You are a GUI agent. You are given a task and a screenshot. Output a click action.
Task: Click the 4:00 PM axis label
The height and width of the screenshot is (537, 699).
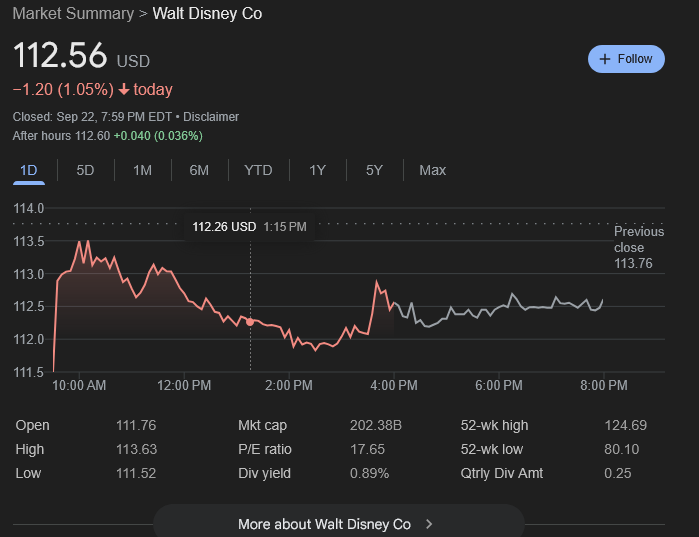pos(394,385)
